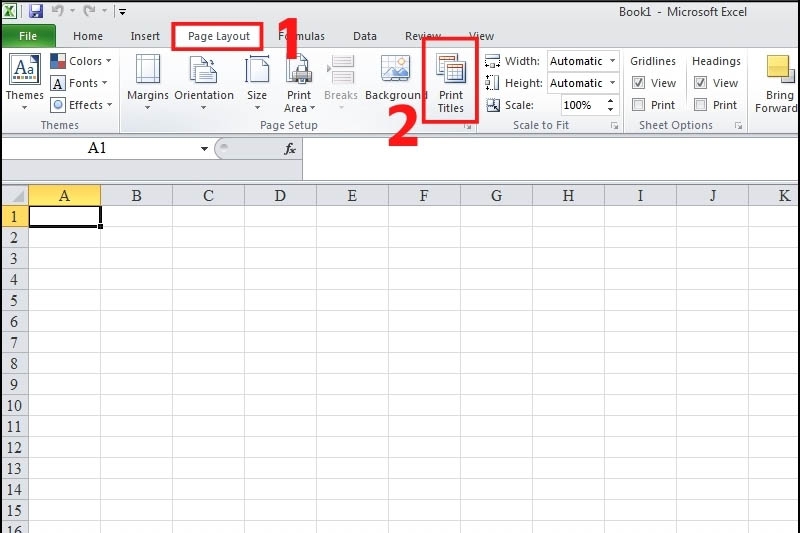Open the Orientation options

click(x=204, y=82)
